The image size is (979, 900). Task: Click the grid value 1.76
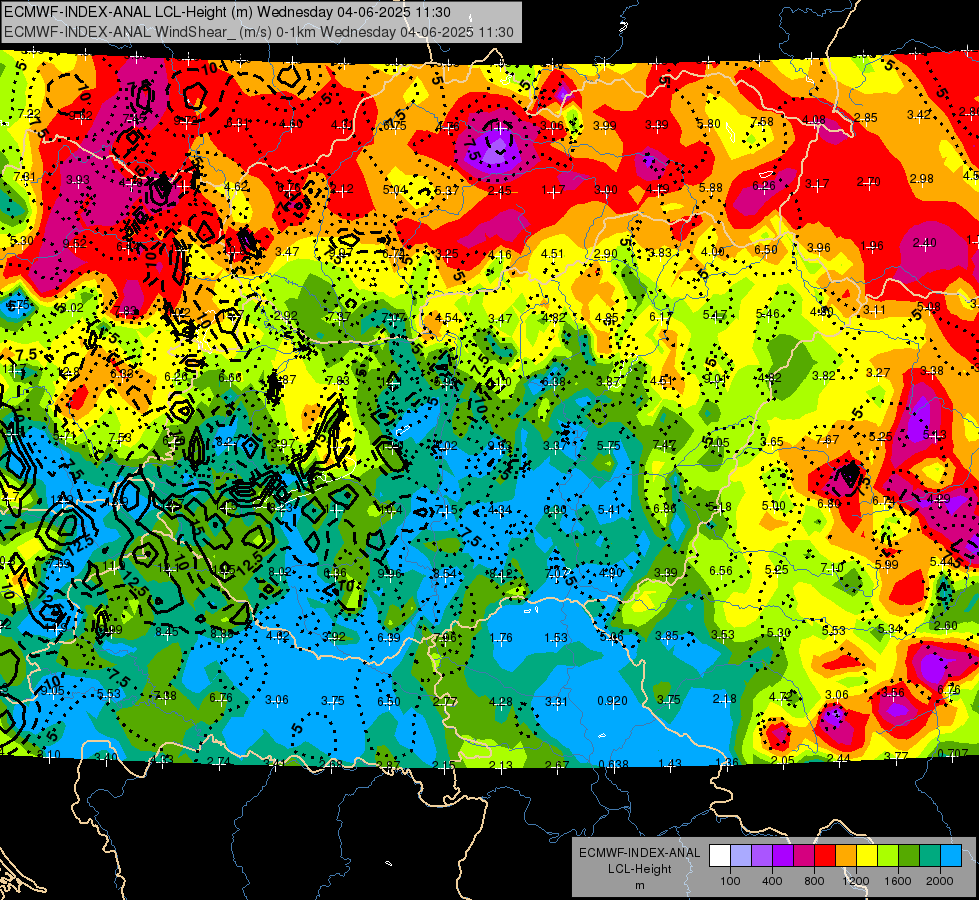click(x=501, y=638)
